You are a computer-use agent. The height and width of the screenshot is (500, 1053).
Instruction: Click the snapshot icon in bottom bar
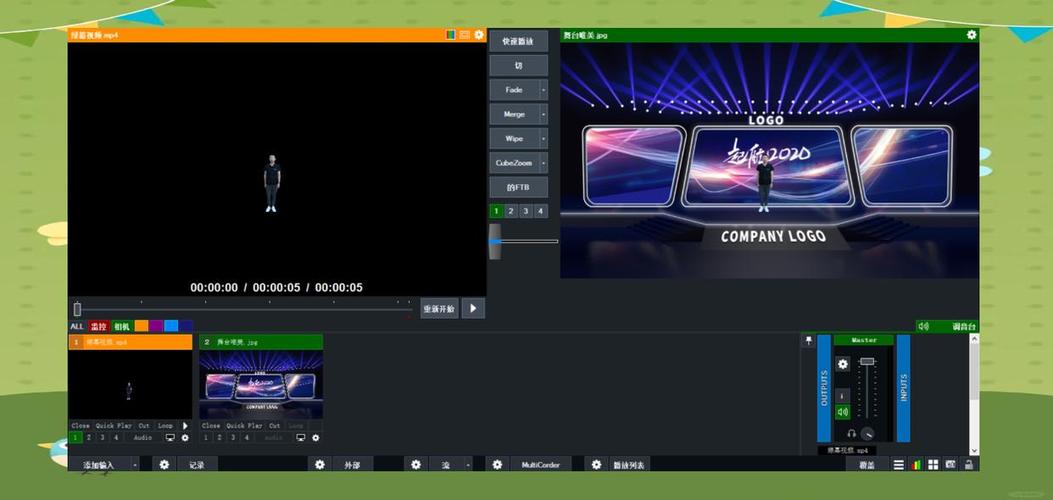[950, 464]
